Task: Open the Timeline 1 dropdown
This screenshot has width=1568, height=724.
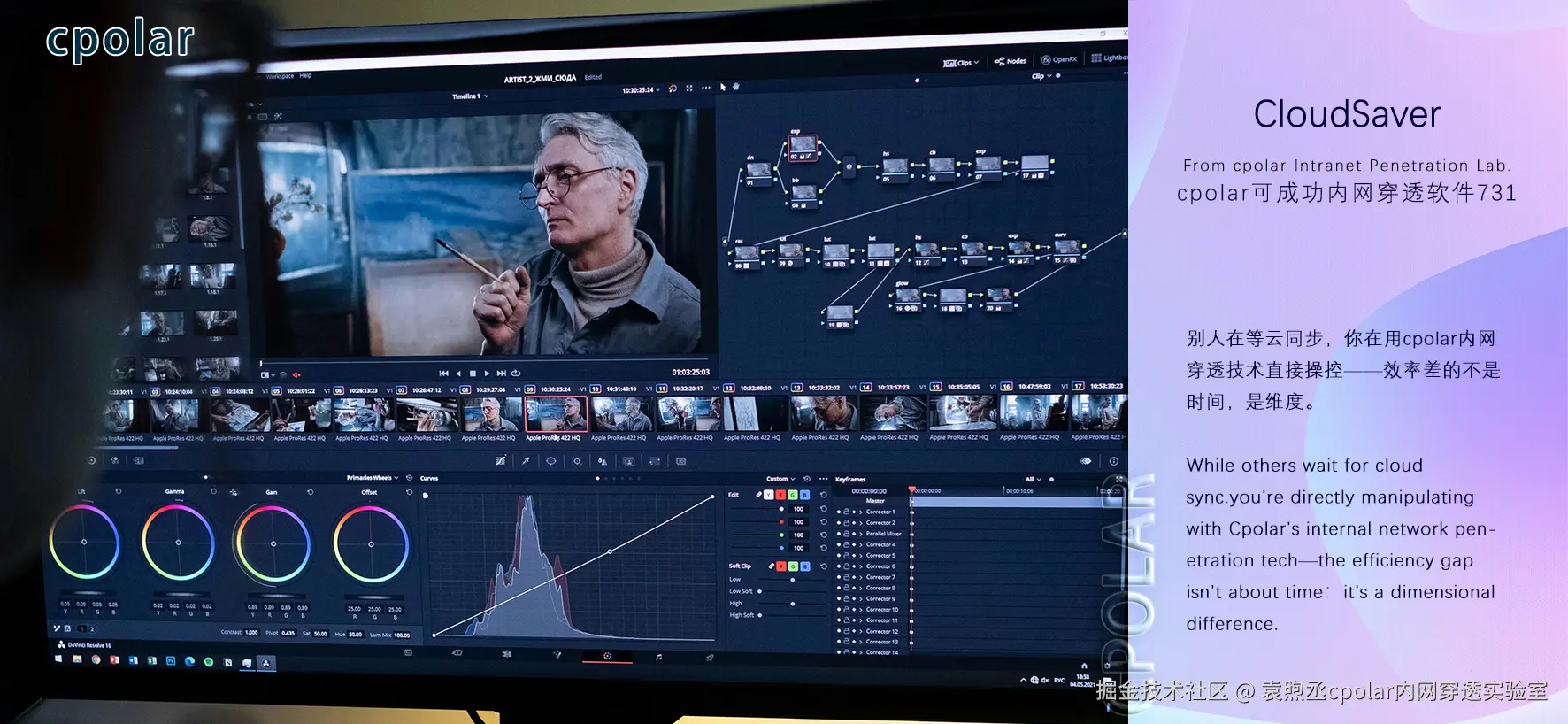Action: pyautogui.click(x=470, y=96)
